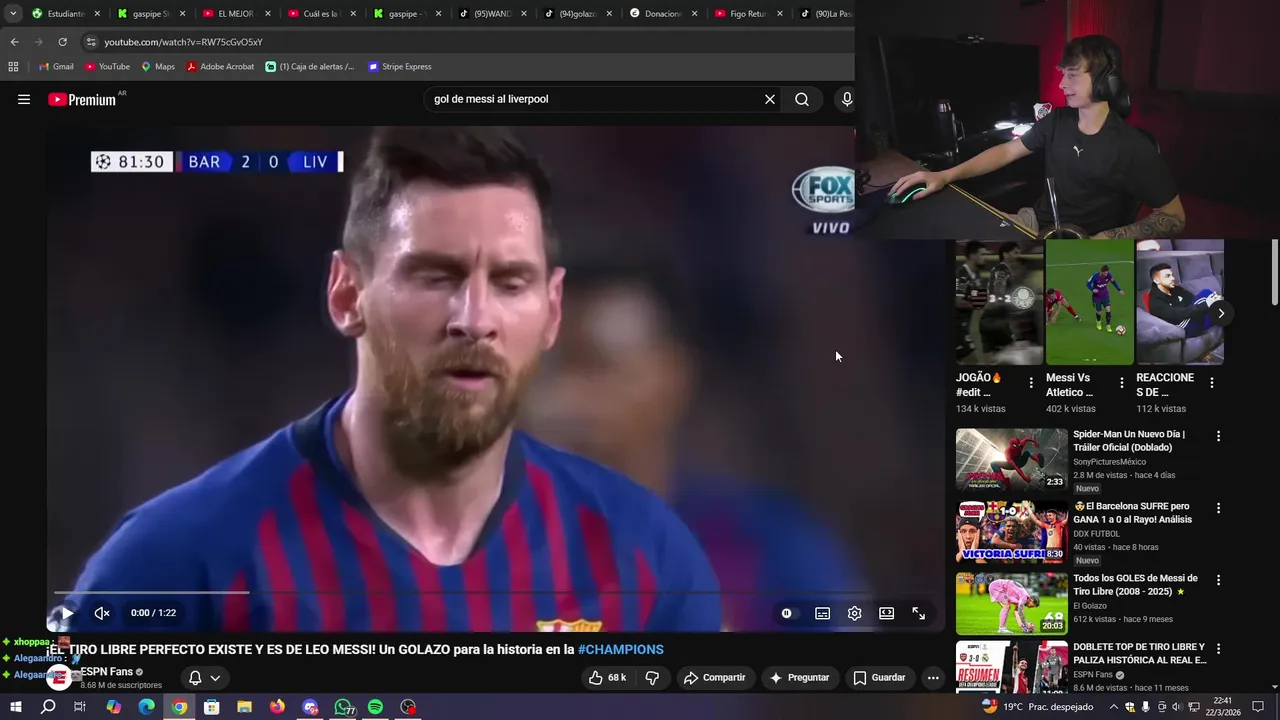Image resolution: width=1280 pixels, height=720 pixels.
Task: Open options for JOGÃO #edit short
Action: 1031,382
